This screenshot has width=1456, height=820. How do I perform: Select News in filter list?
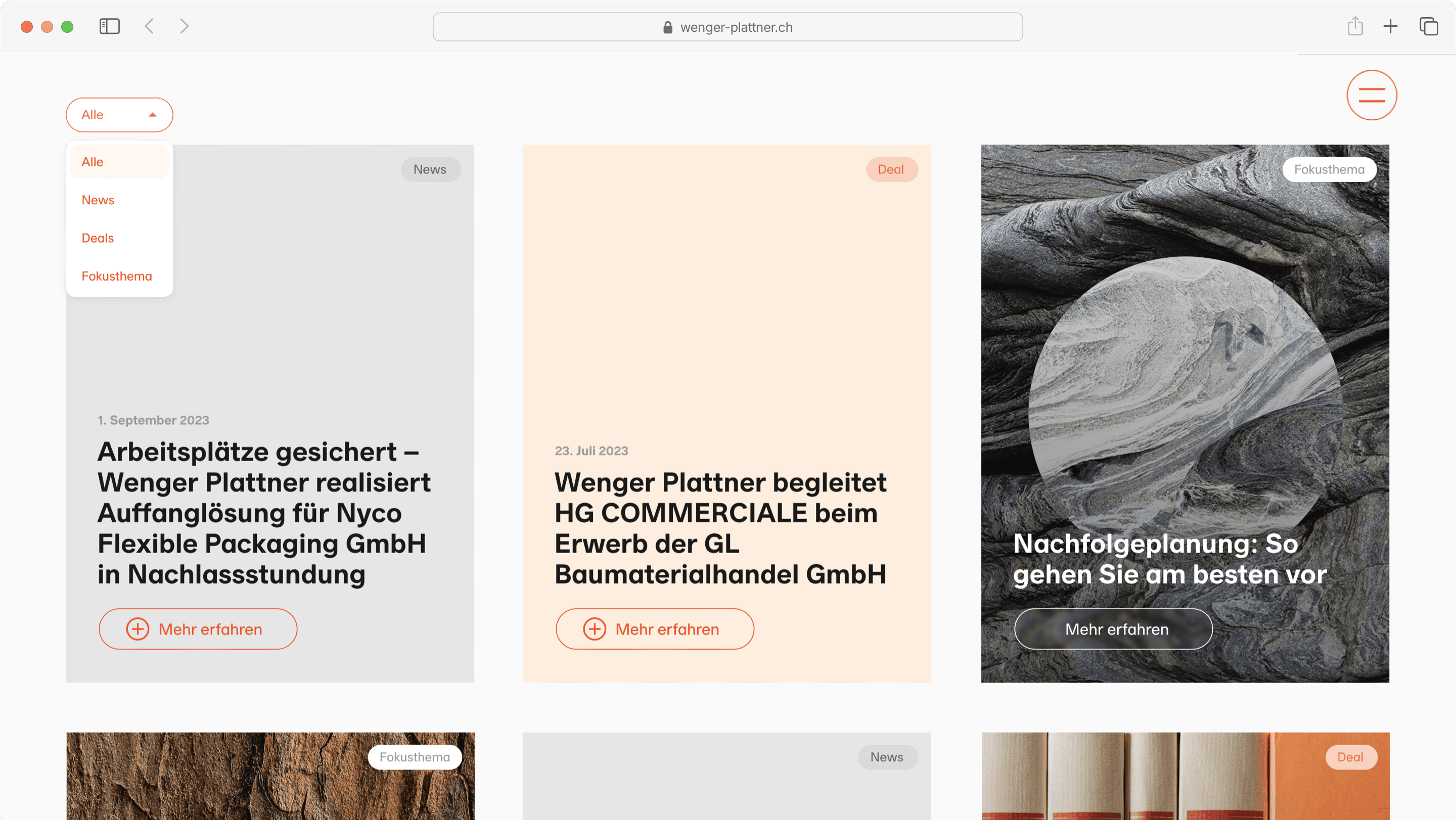pyautogui.click(x=98, y=200)
